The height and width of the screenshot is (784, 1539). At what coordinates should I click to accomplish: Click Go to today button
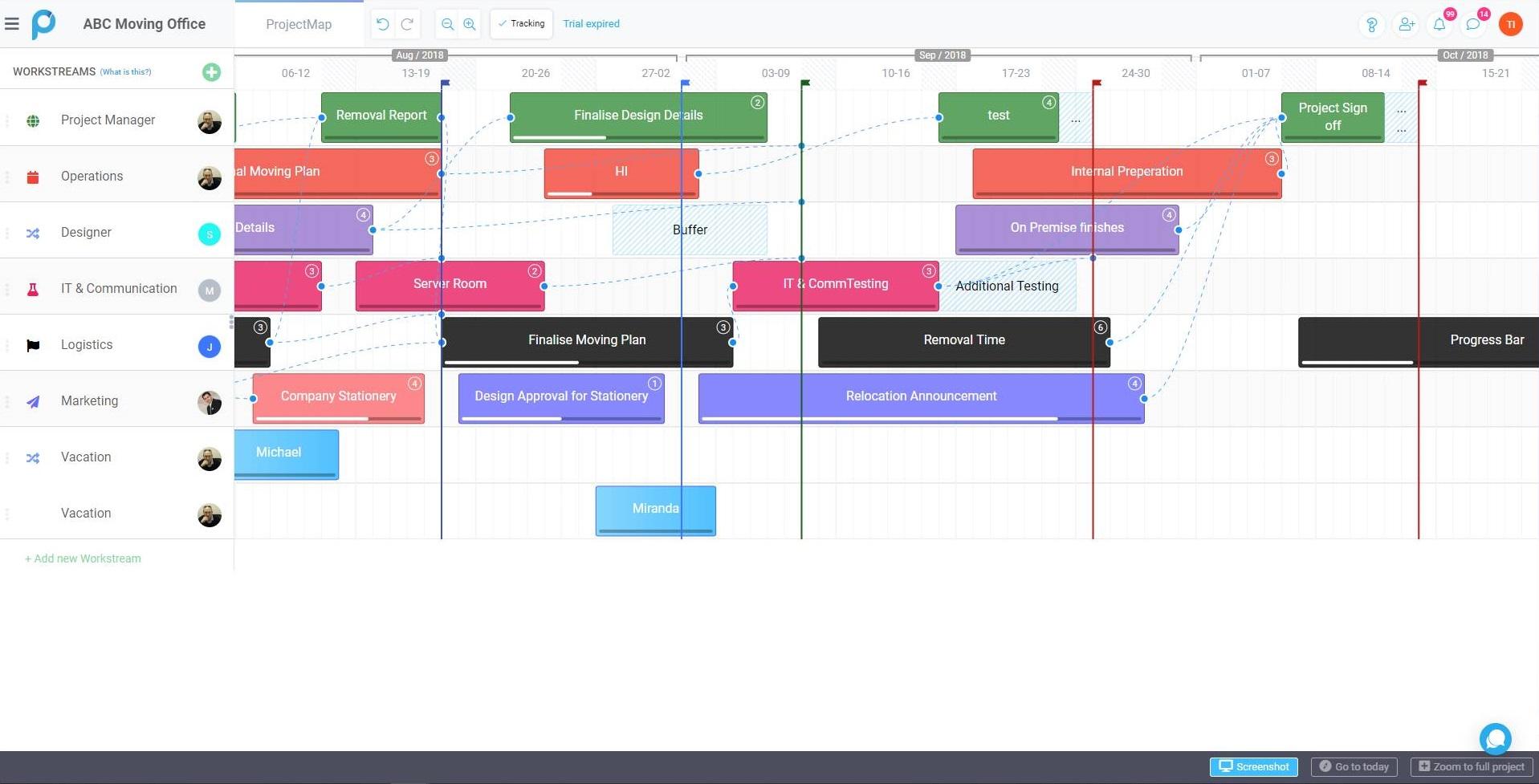[x=1354, y=766]
